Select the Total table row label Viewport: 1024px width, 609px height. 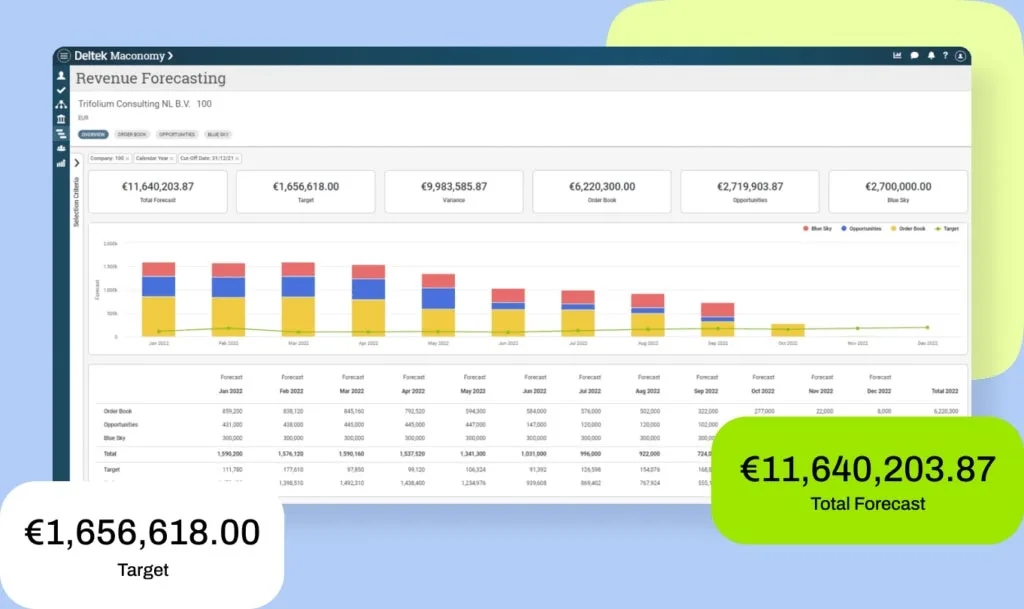click(110, 454)
